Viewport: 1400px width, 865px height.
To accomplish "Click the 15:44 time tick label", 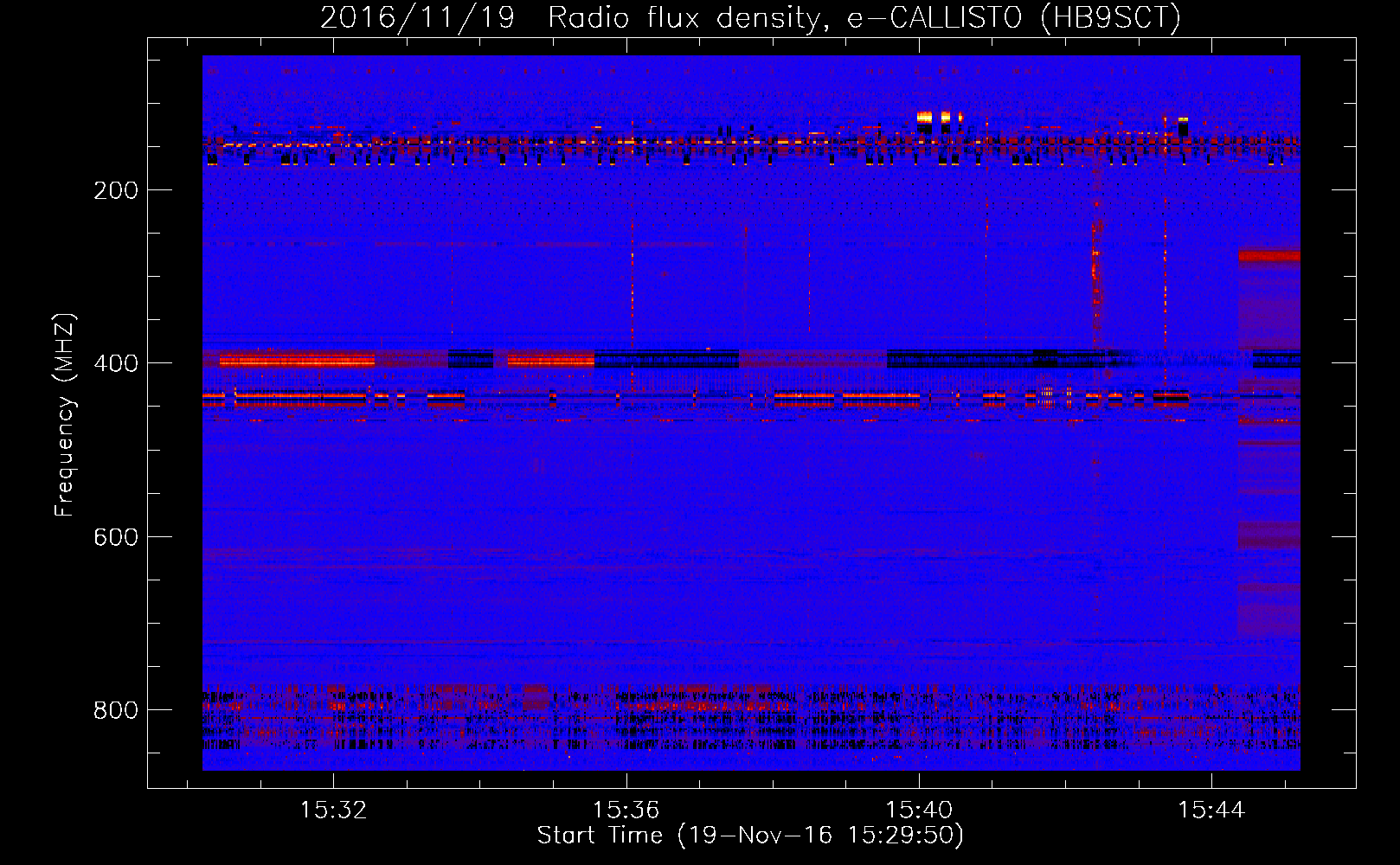I will (1211, 811).
